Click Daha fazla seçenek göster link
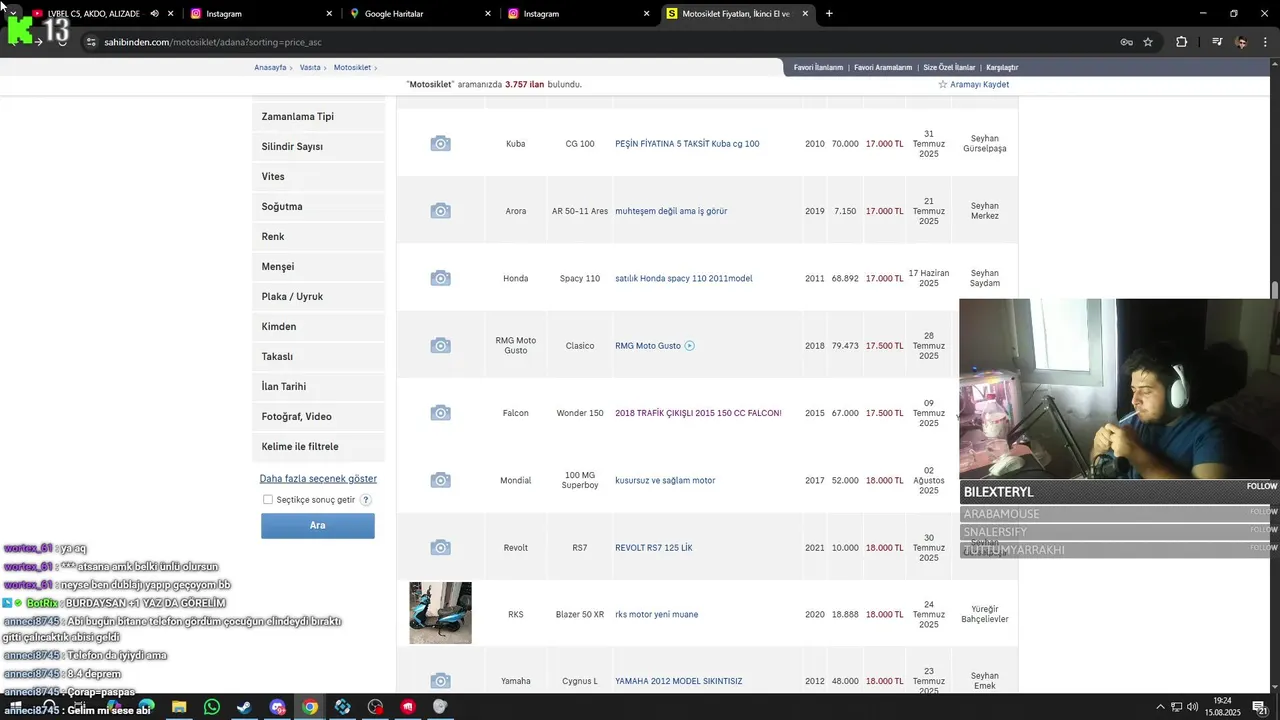The height and width of the screenshot is (720, 1280). [318, 479]
